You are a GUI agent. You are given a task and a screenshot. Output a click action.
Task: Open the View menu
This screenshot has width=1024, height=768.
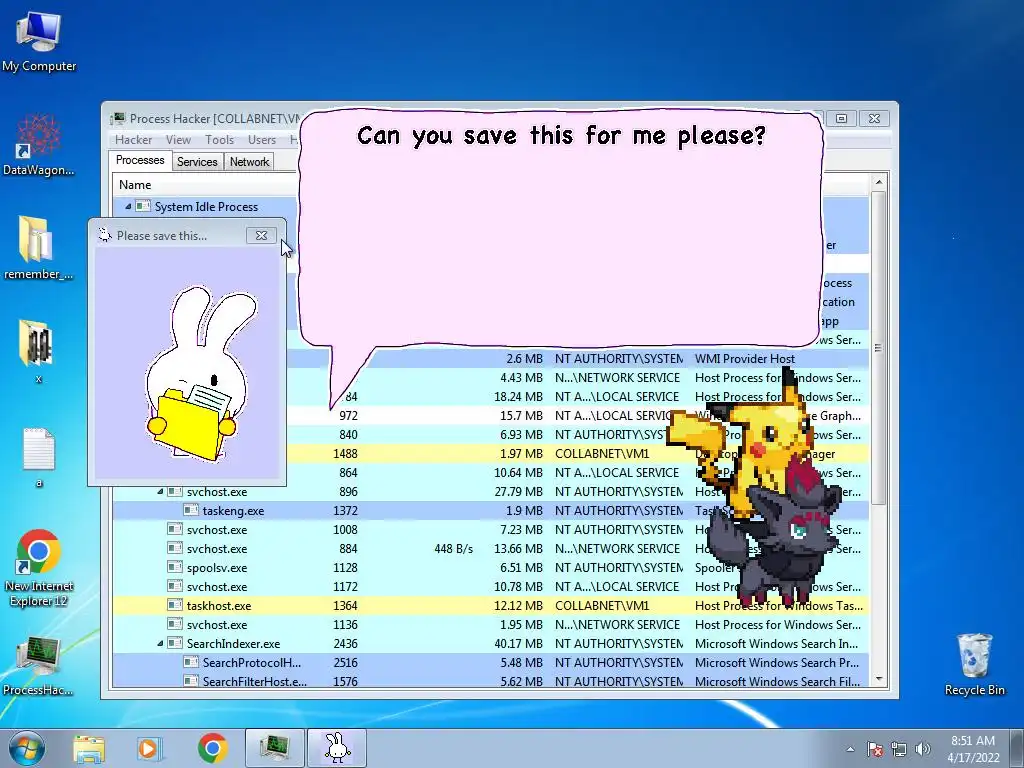tap(178, 140)
